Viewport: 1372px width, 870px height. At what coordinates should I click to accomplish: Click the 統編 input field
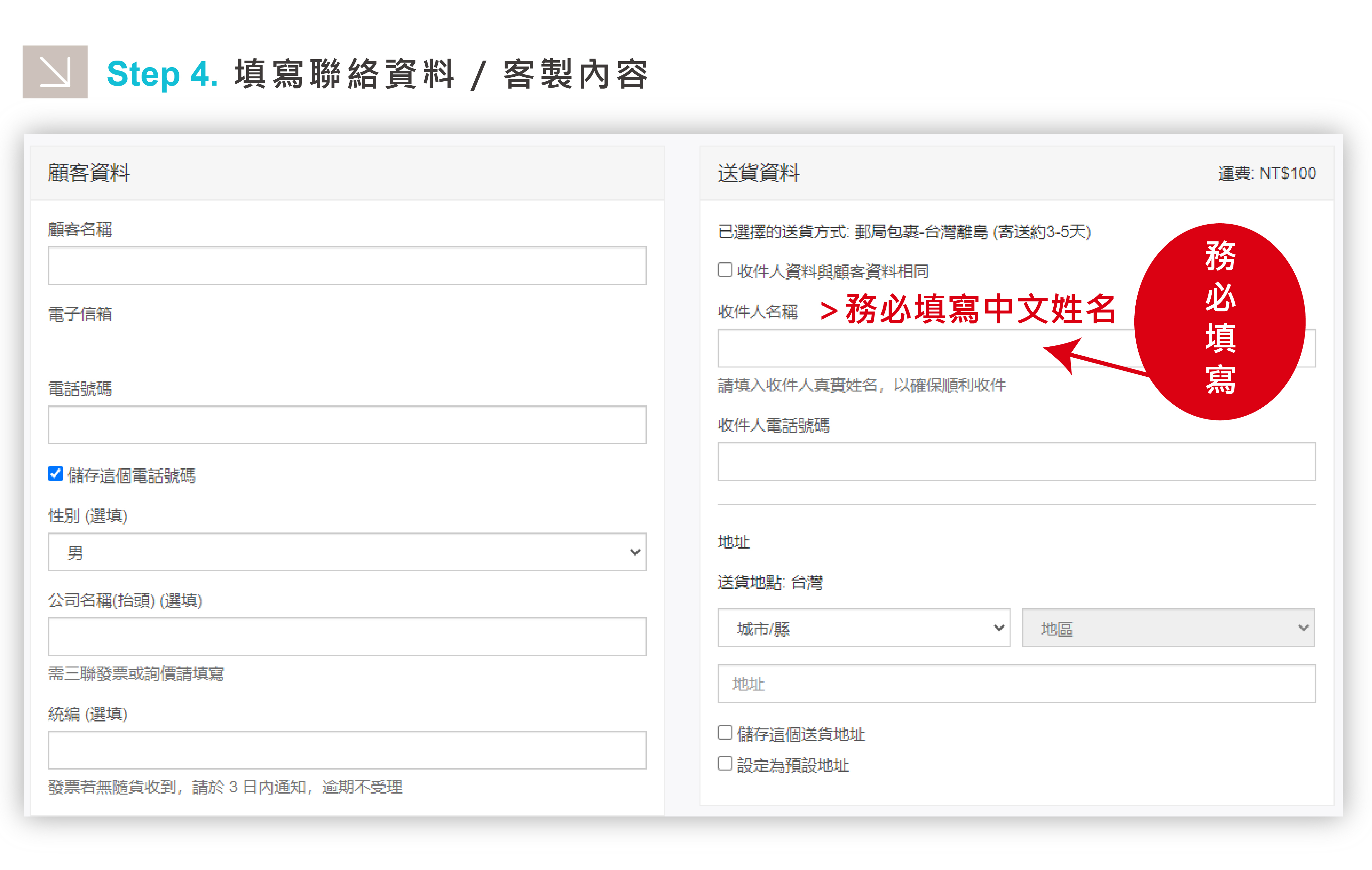pyautogui.click(x=347, y=750)
